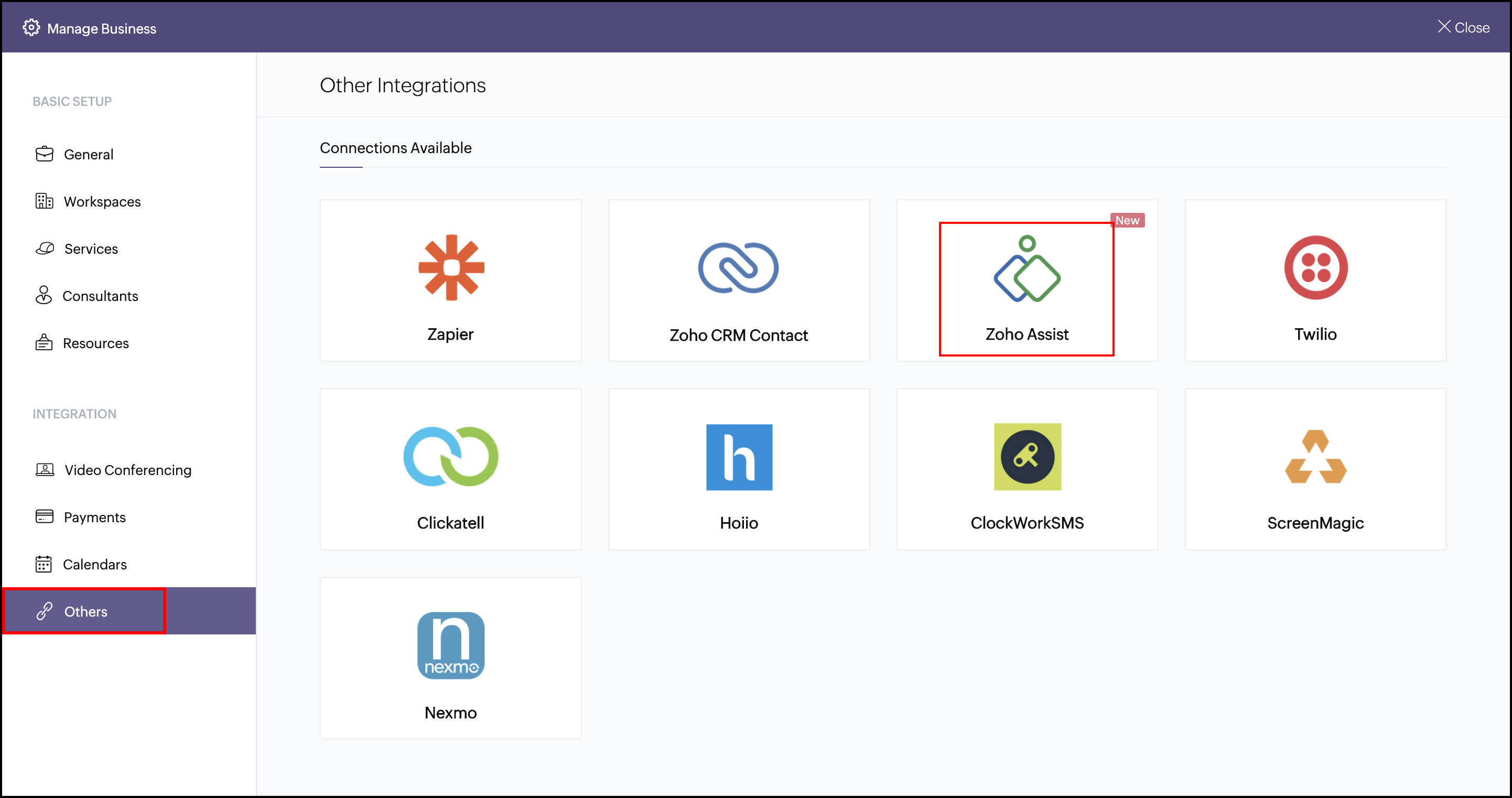Go to General settings in sidebar

pyautogui.click(x=88, y=155)
